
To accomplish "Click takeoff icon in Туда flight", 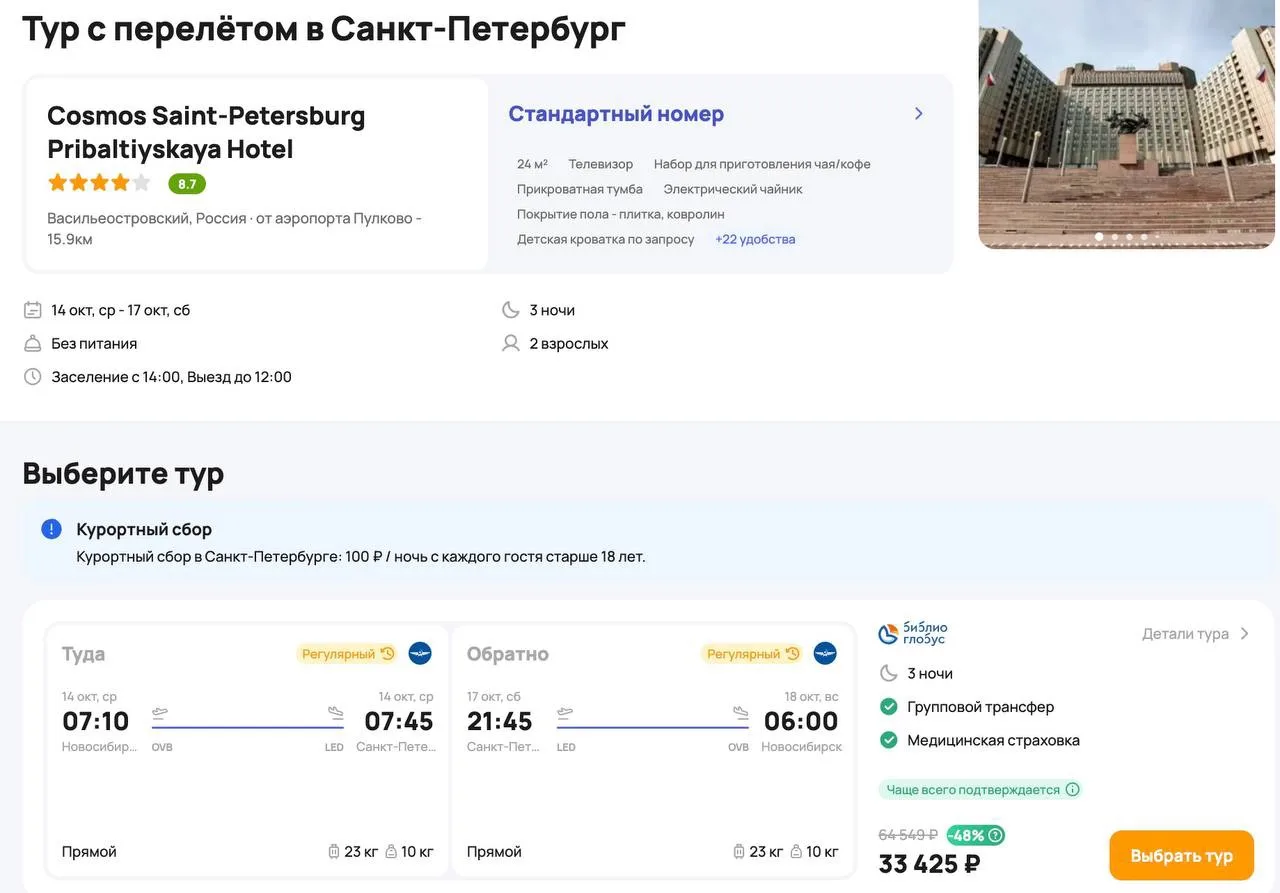I will (x=160, y=713).
